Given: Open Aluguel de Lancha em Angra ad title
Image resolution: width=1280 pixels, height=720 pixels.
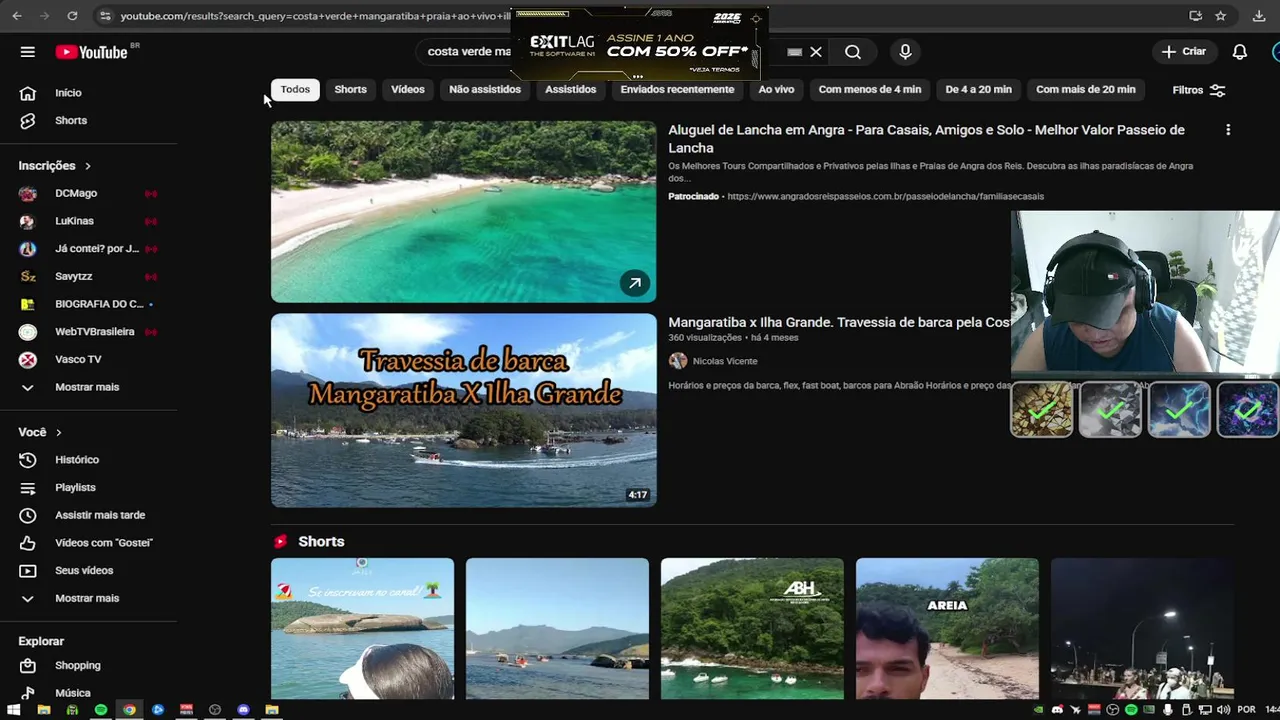Looking at the screenshot, I should (x=926, y=139).
